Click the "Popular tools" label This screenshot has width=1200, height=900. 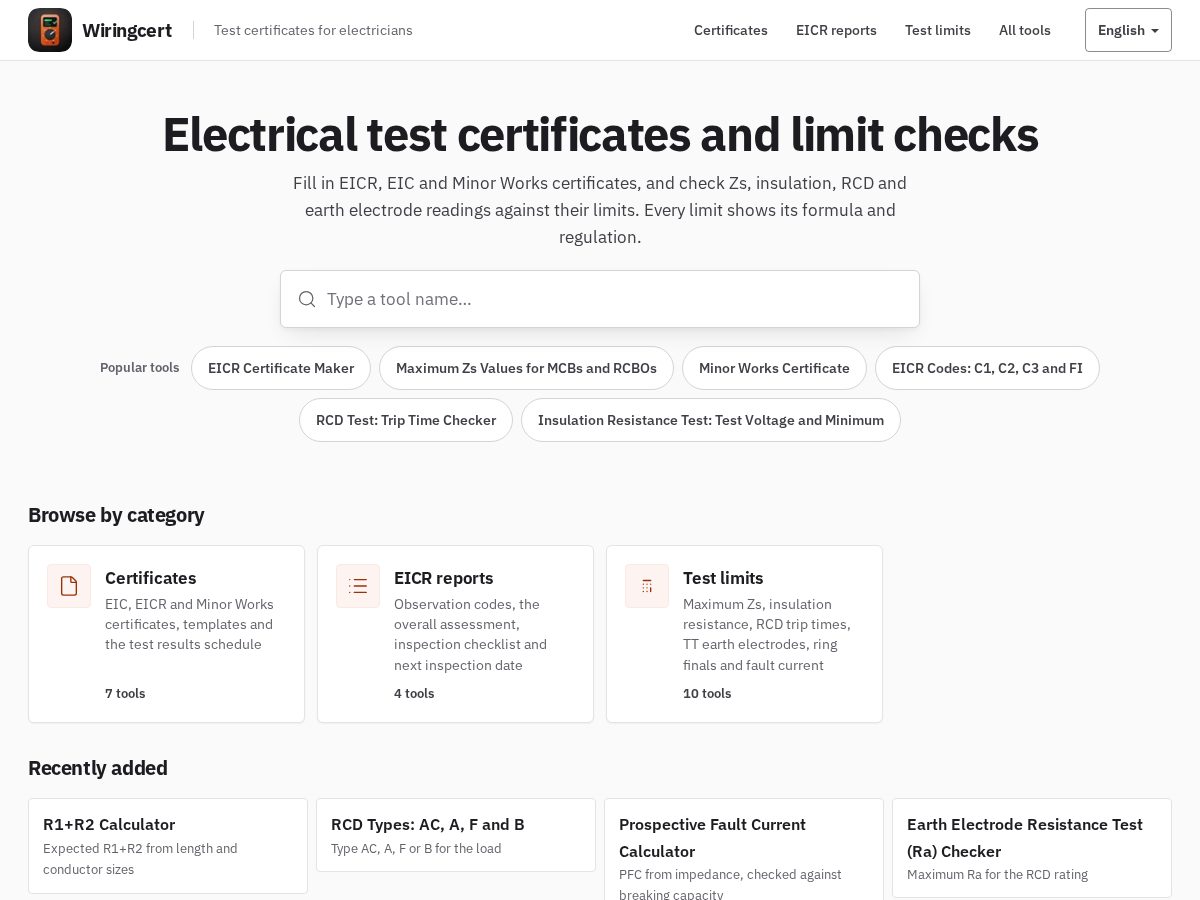pyautogui.click(x=140, y=368)
